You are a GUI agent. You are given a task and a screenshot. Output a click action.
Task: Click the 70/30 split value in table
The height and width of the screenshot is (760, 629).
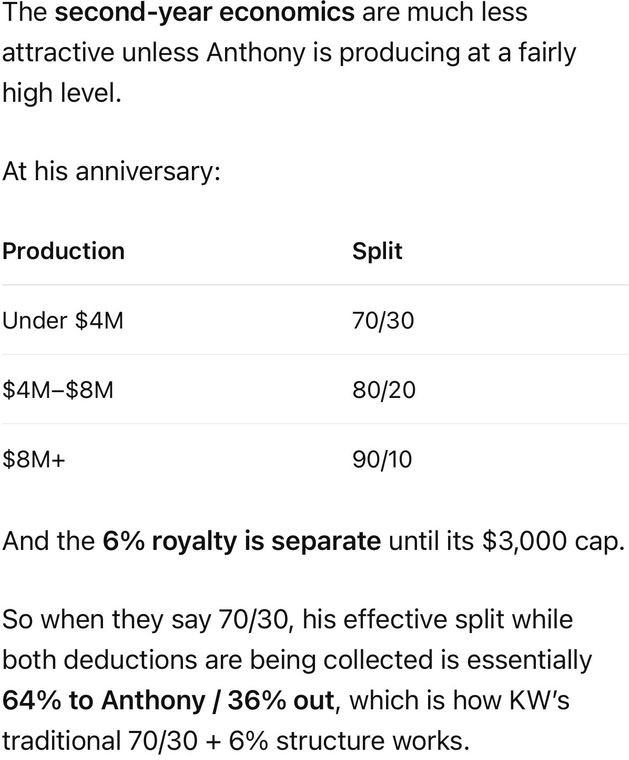click(x=383, y=320)
